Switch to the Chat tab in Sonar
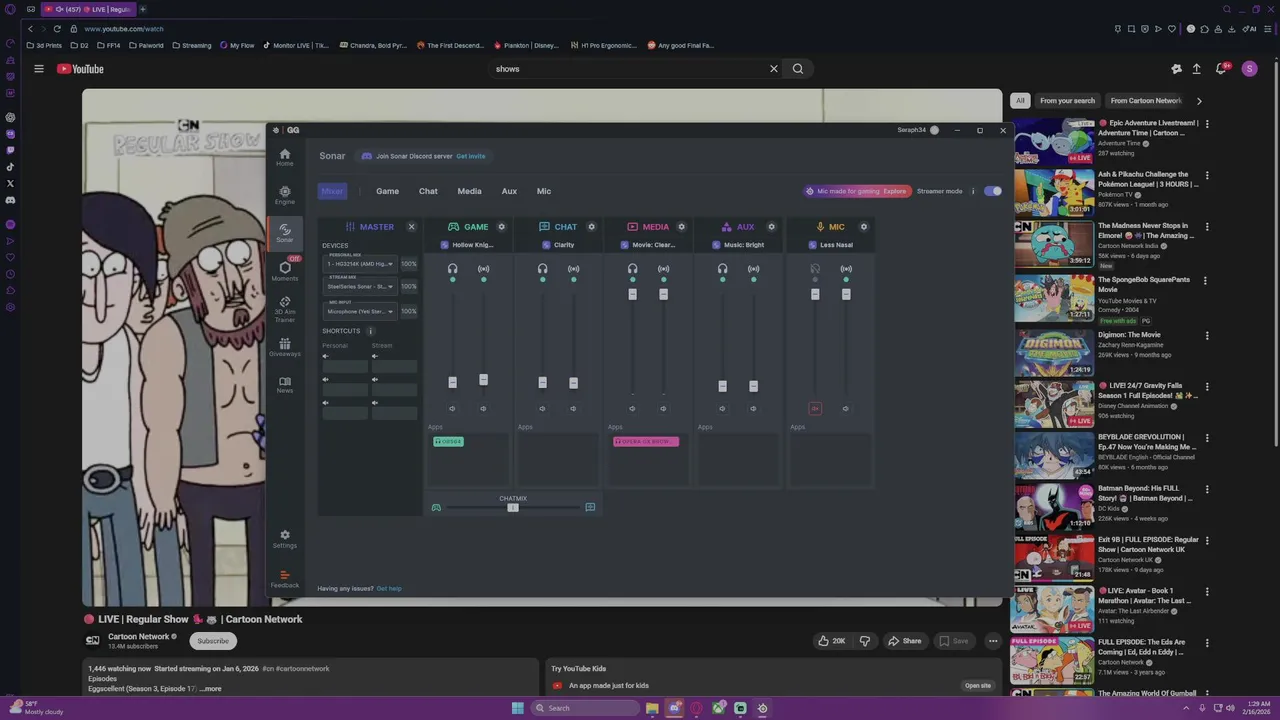This screenshot has height=720, width=1280. click(428, 191)
